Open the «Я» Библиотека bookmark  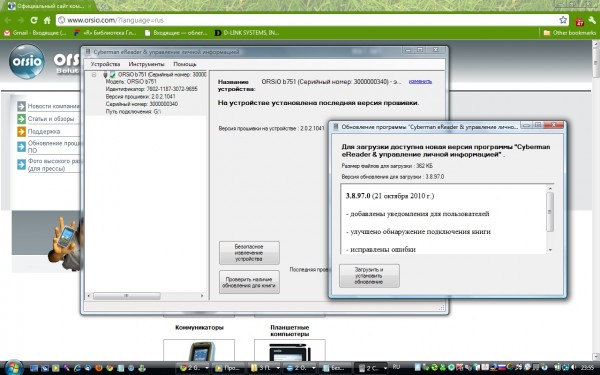pyautogui.click(x=105, y=33)
